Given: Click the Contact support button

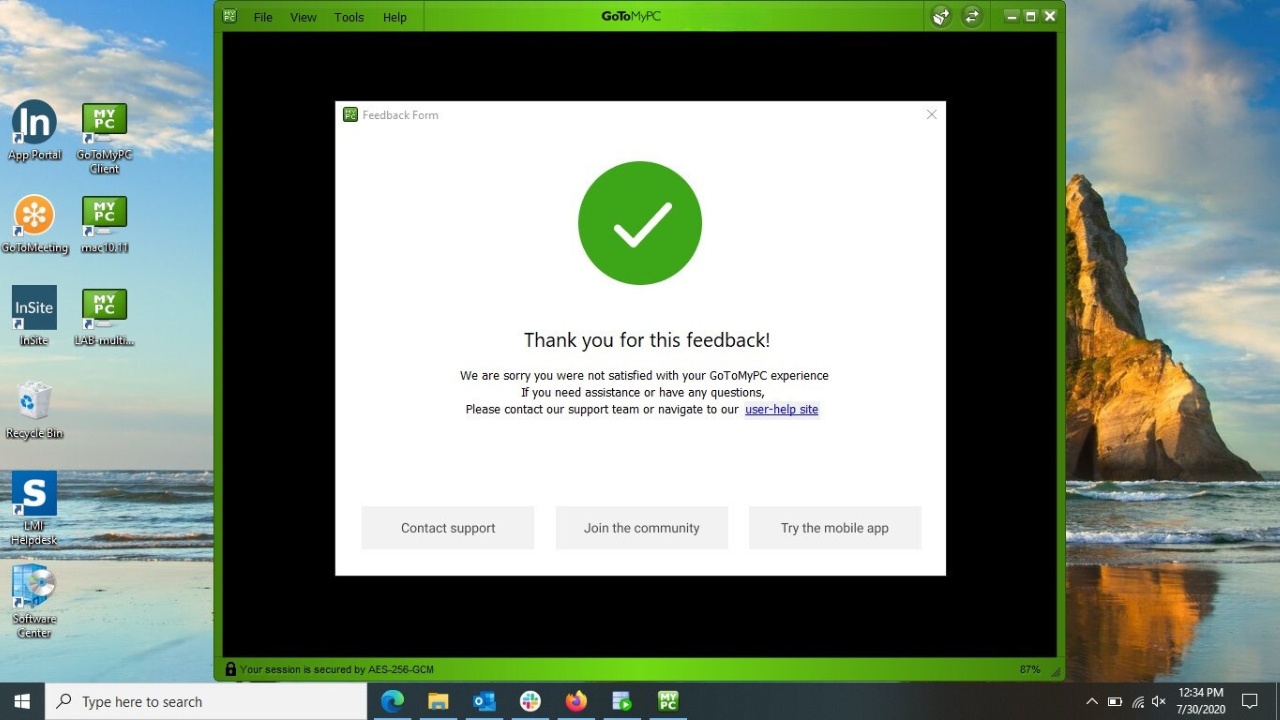Looking at the screenshot, I should [x=448, y=528].
